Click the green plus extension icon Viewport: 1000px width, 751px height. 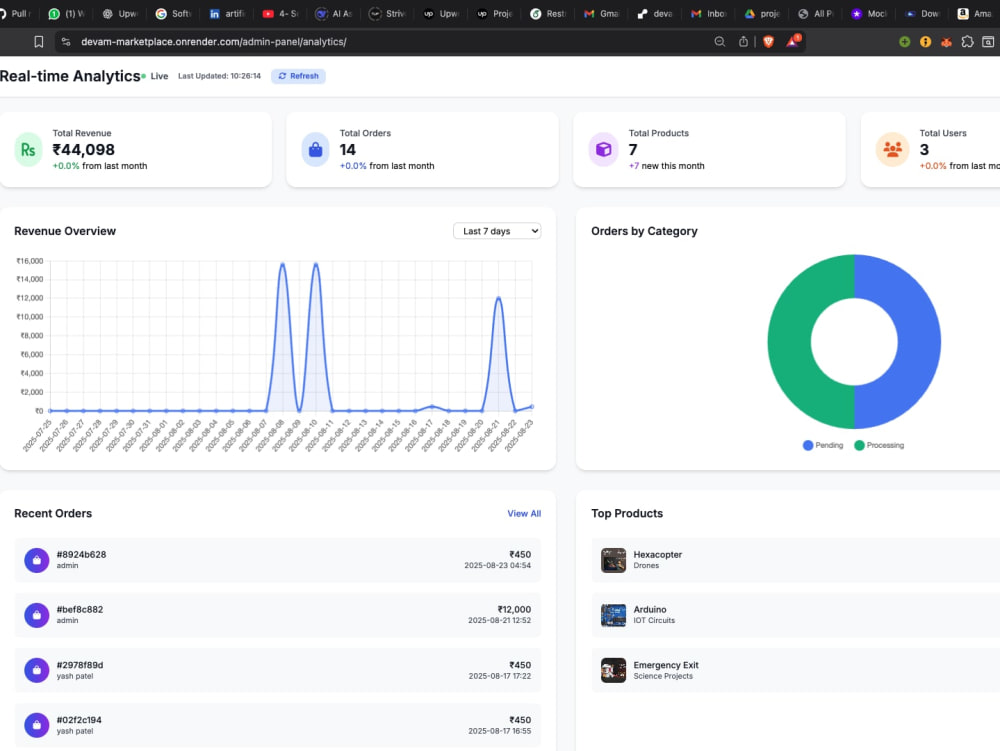[x=904, y=42]
